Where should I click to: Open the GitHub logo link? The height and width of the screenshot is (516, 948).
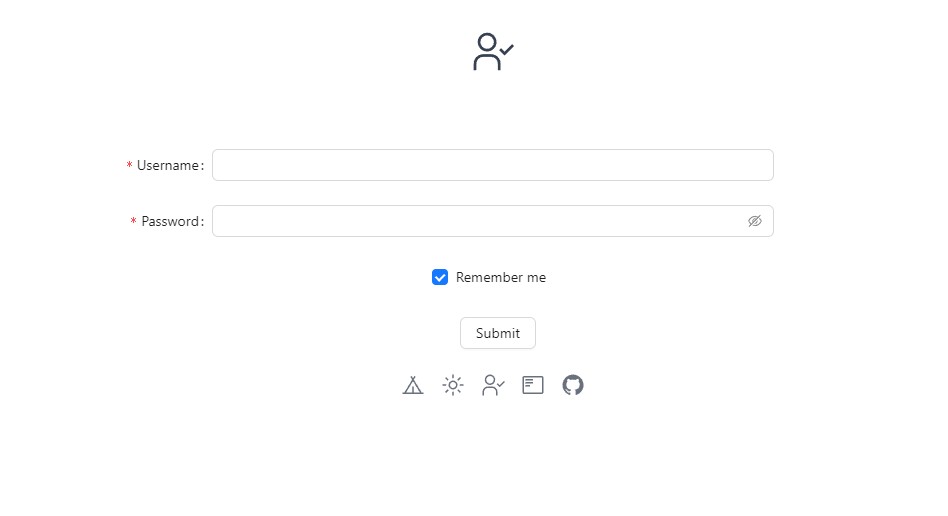point(573,385)
